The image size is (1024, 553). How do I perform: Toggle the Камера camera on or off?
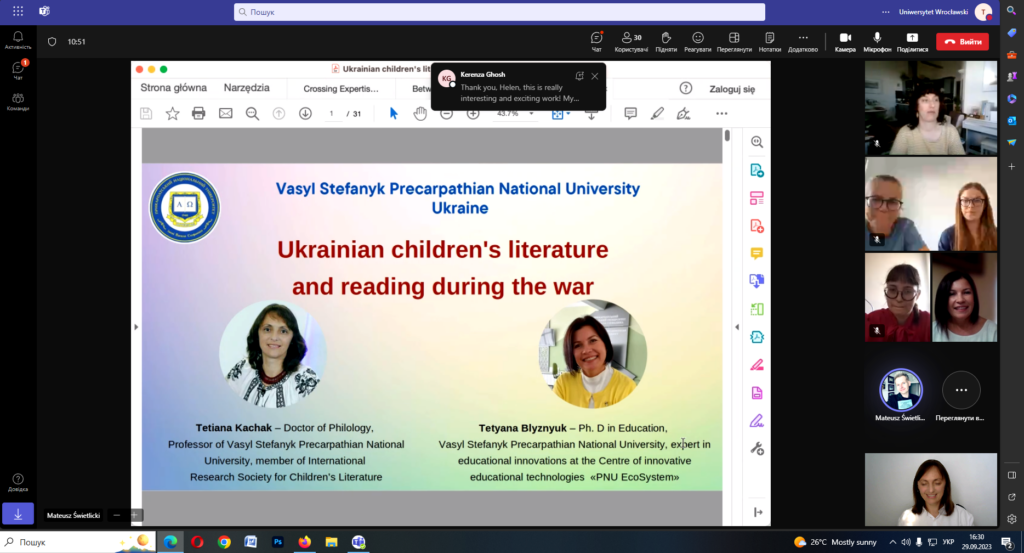845,40
